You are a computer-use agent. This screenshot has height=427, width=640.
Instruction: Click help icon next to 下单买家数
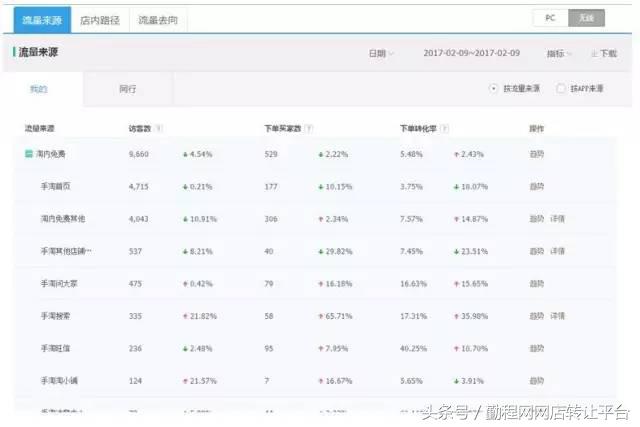click(309, 129)
